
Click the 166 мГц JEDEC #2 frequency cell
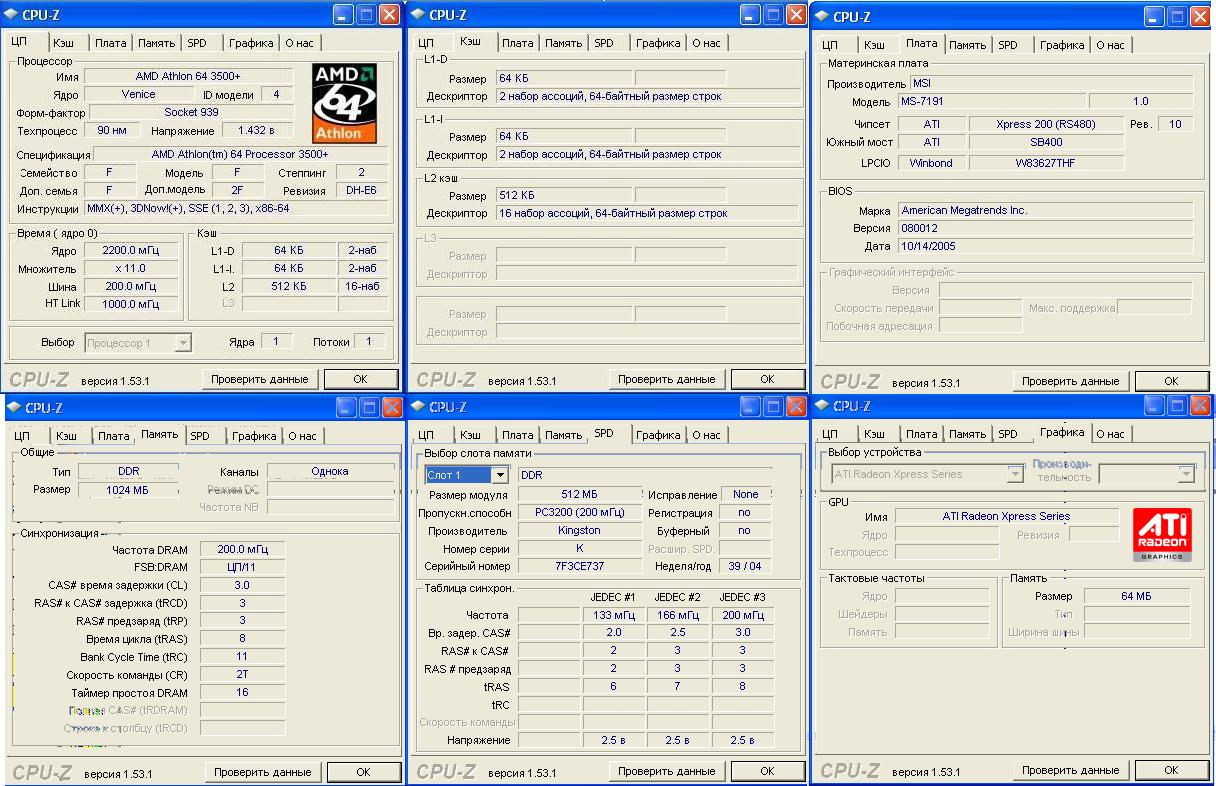677,615
